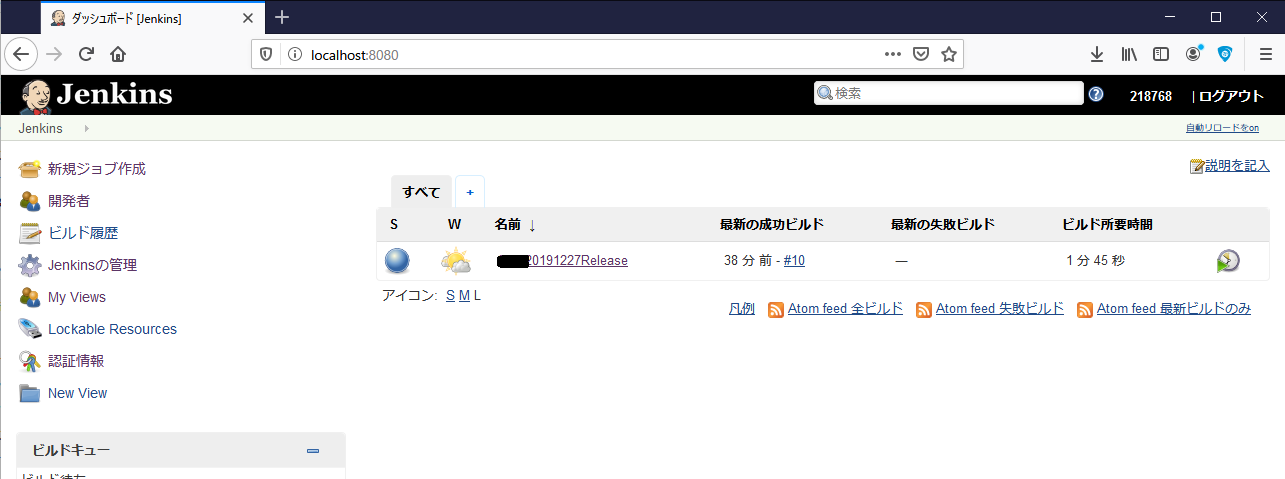
Task: Click the 開発者 people icon
Action: 30,201
